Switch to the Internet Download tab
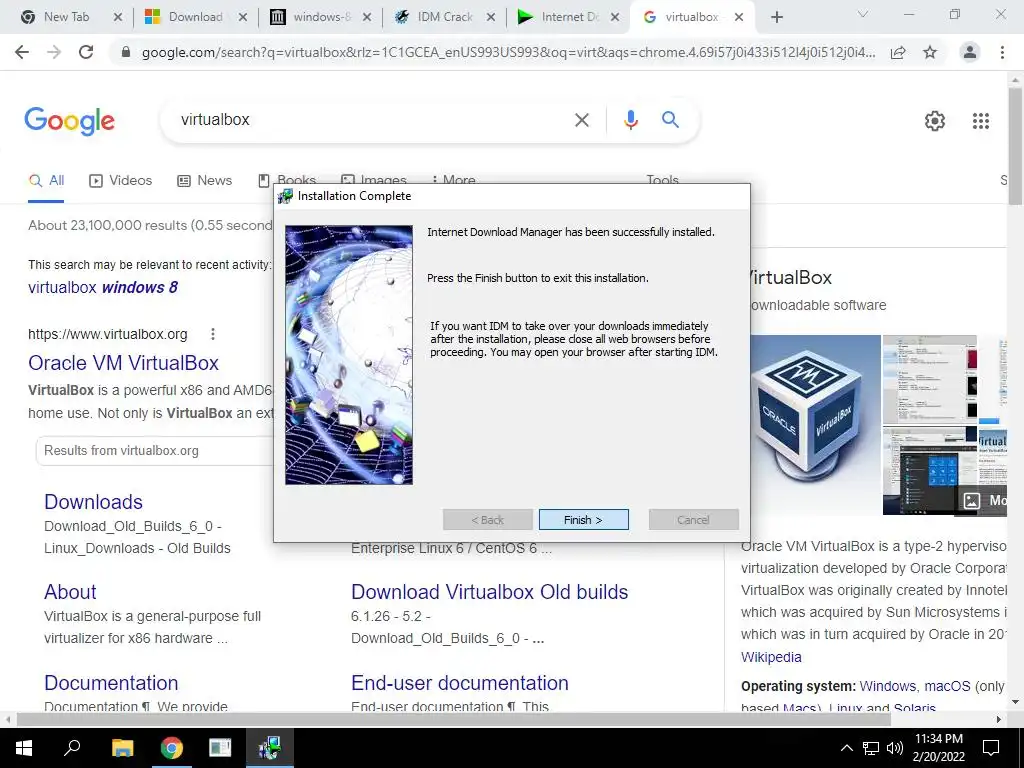Screen dimensions: 1024x768 coord(568,17)
